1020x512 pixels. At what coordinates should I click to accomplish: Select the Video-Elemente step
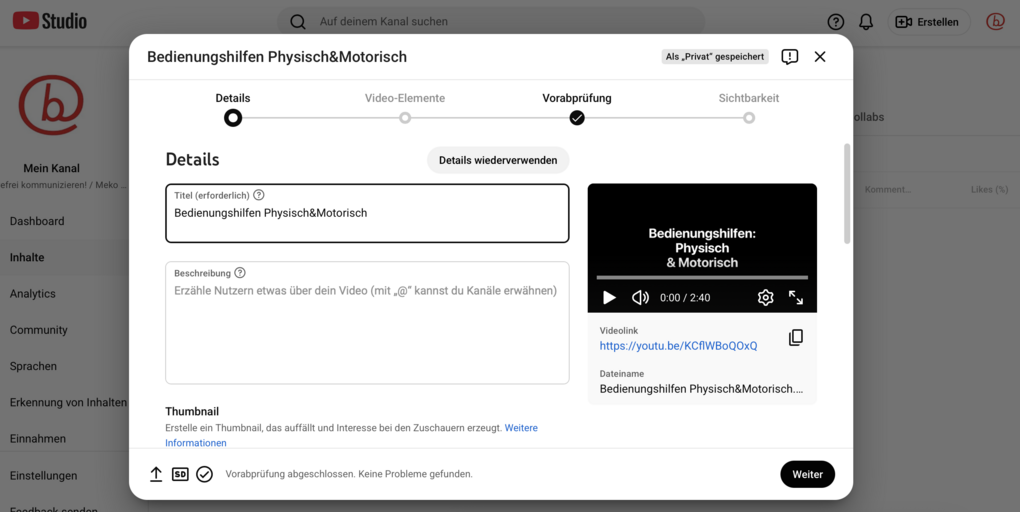[x=405, y=117]
